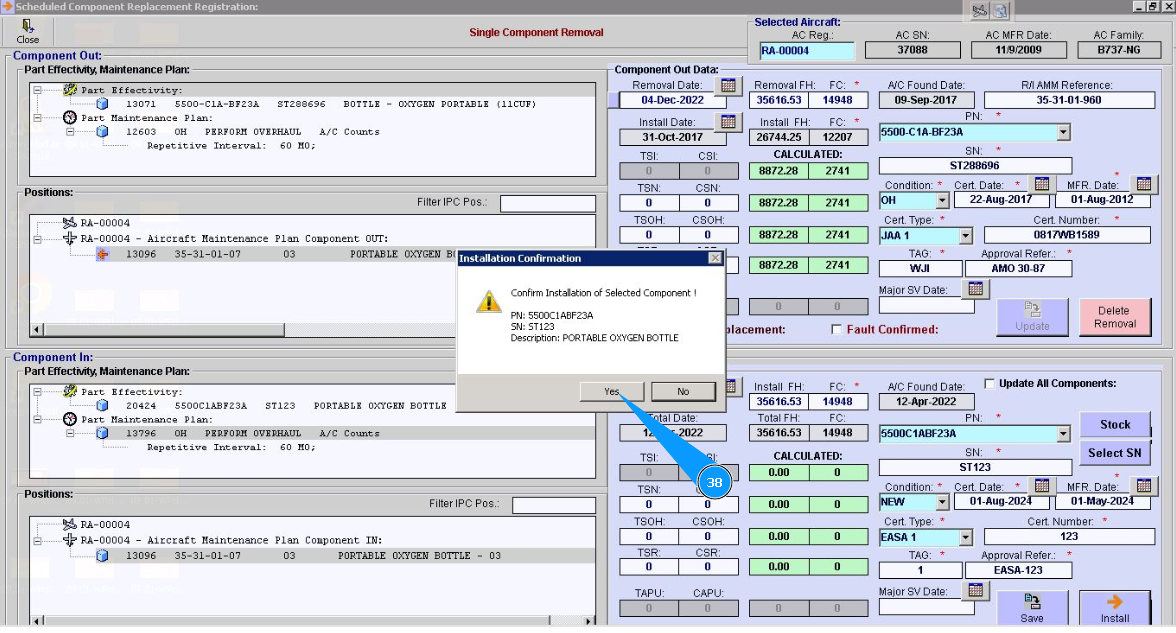
Task: Click No in Installation Confirmation dialog
Action: (683, 392)
